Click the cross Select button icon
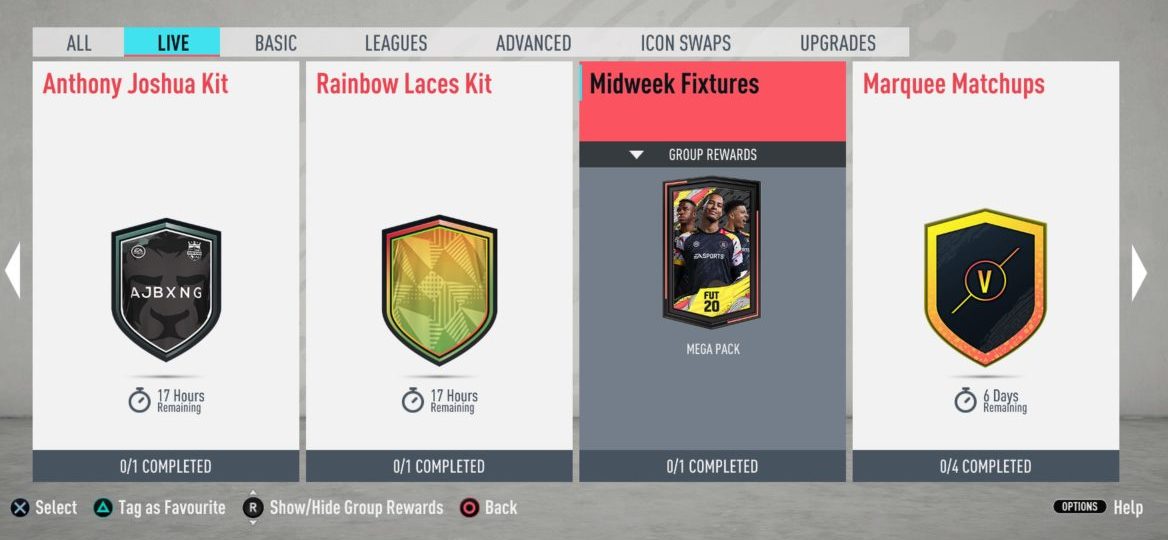This screenshot has width=1168, height=540. pos(21,509)
